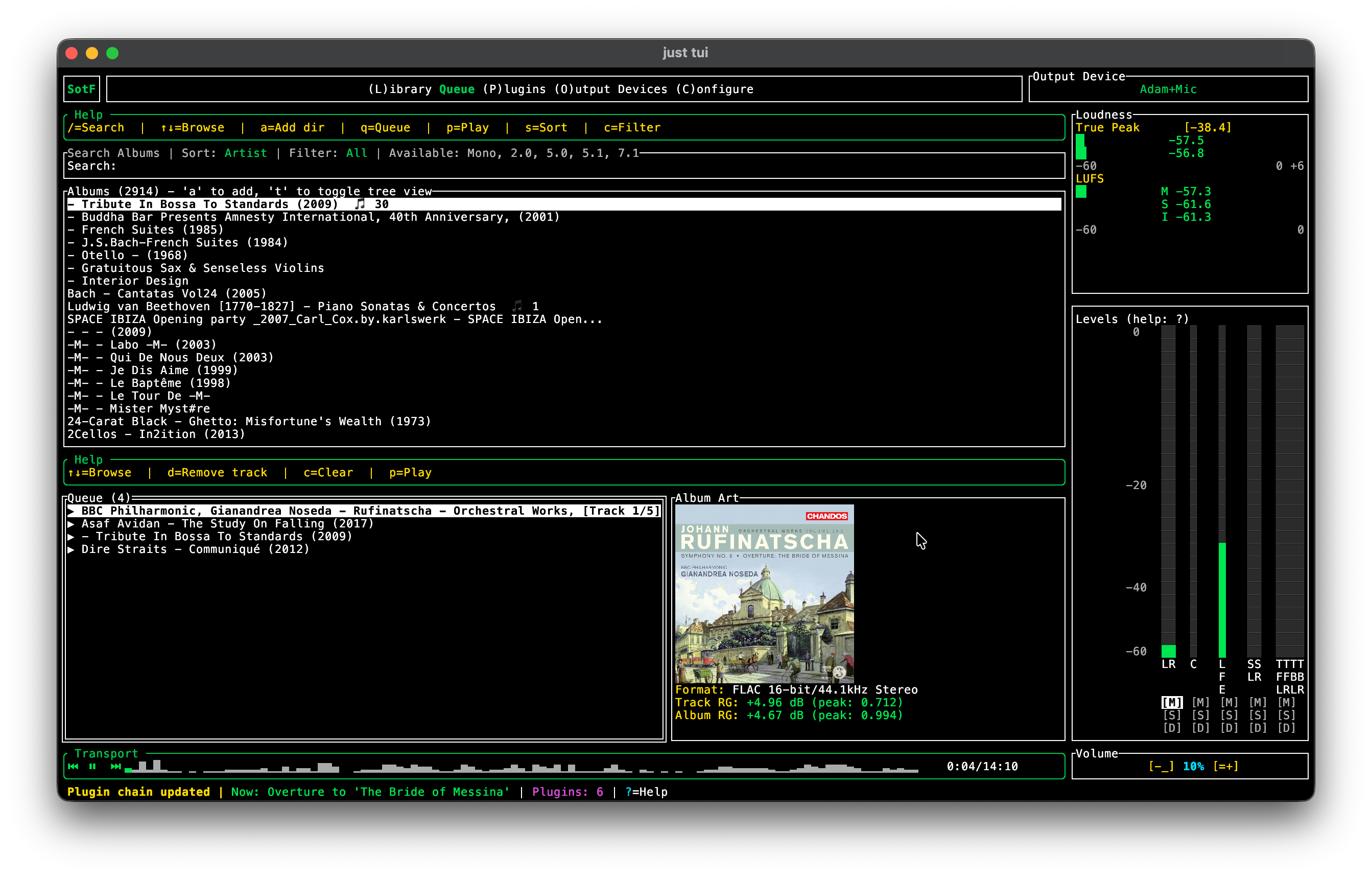
Task: Toggle [M] mute for C channel
Action: click(1200, 703)
